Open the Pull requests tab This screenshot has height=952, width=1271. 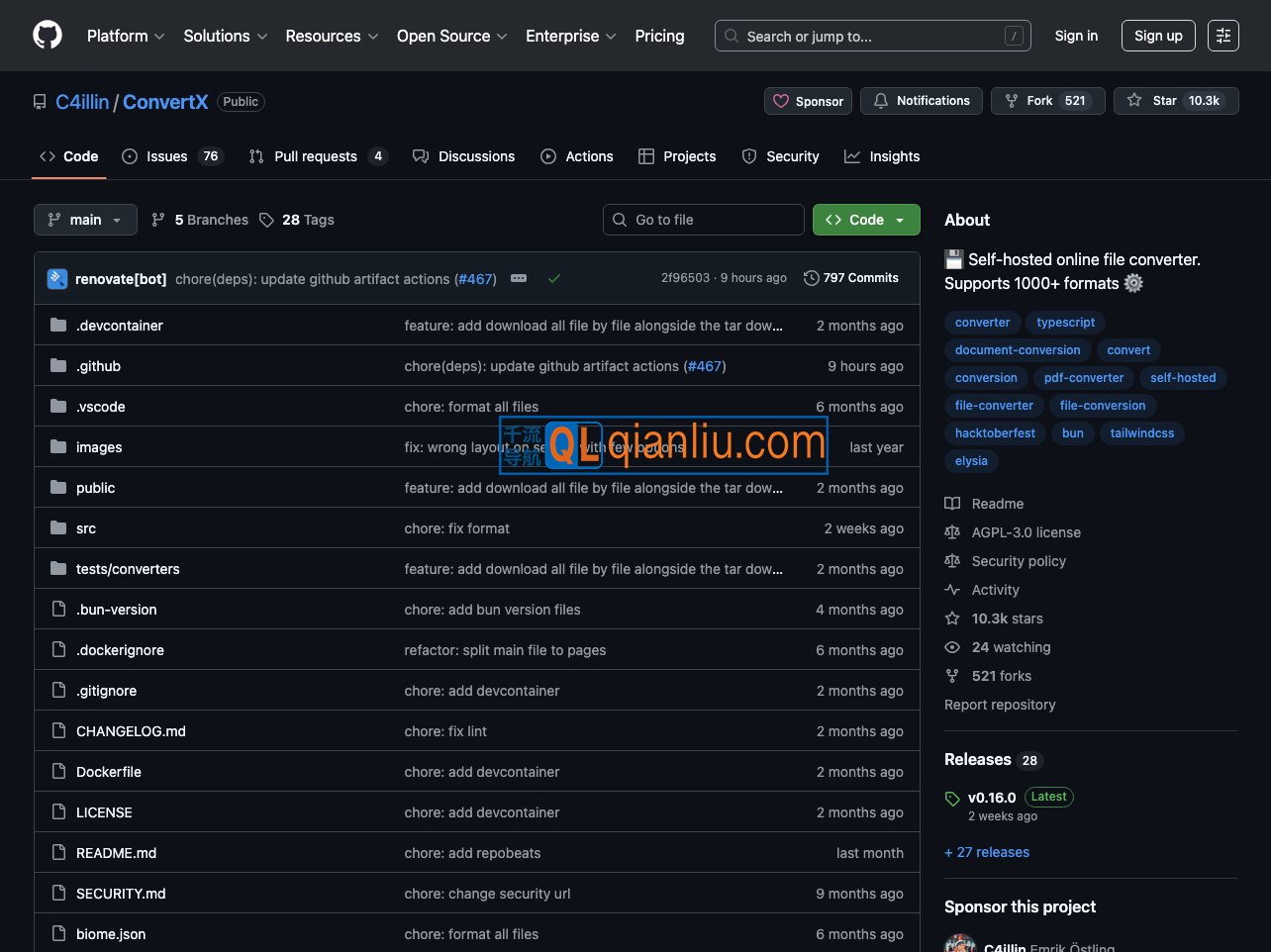pos(315,156)
